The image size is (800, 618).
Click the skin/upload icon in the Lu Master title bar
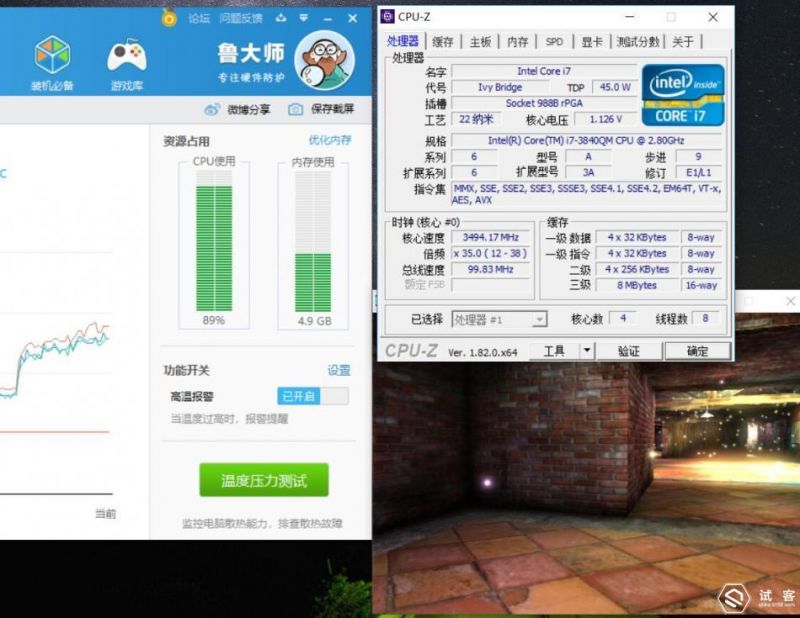281,18
